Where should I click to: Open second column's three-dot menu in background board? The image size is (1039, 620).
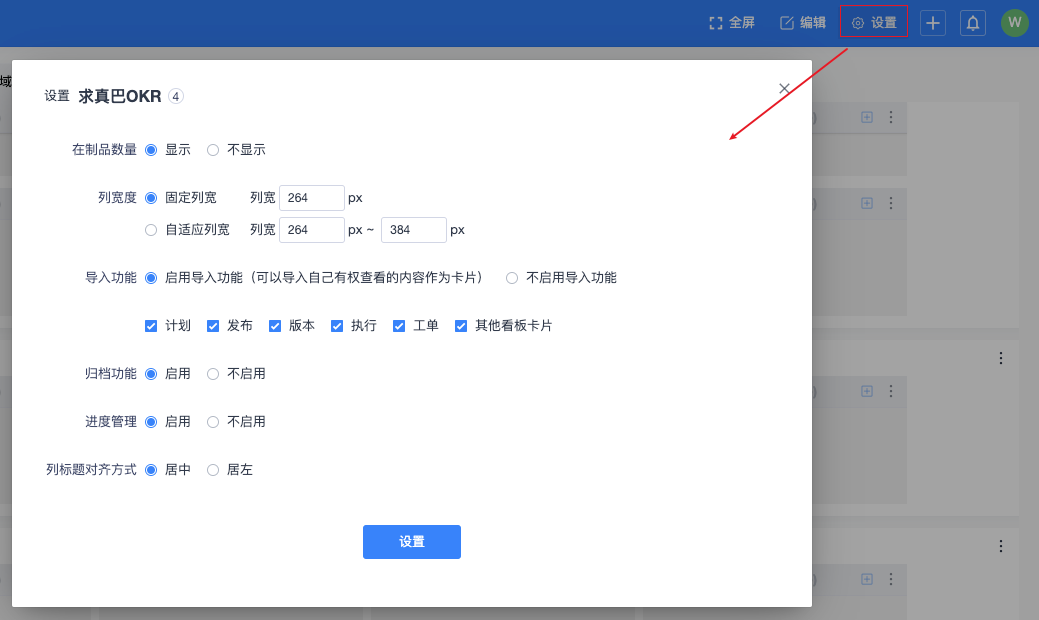click(891, 203)
